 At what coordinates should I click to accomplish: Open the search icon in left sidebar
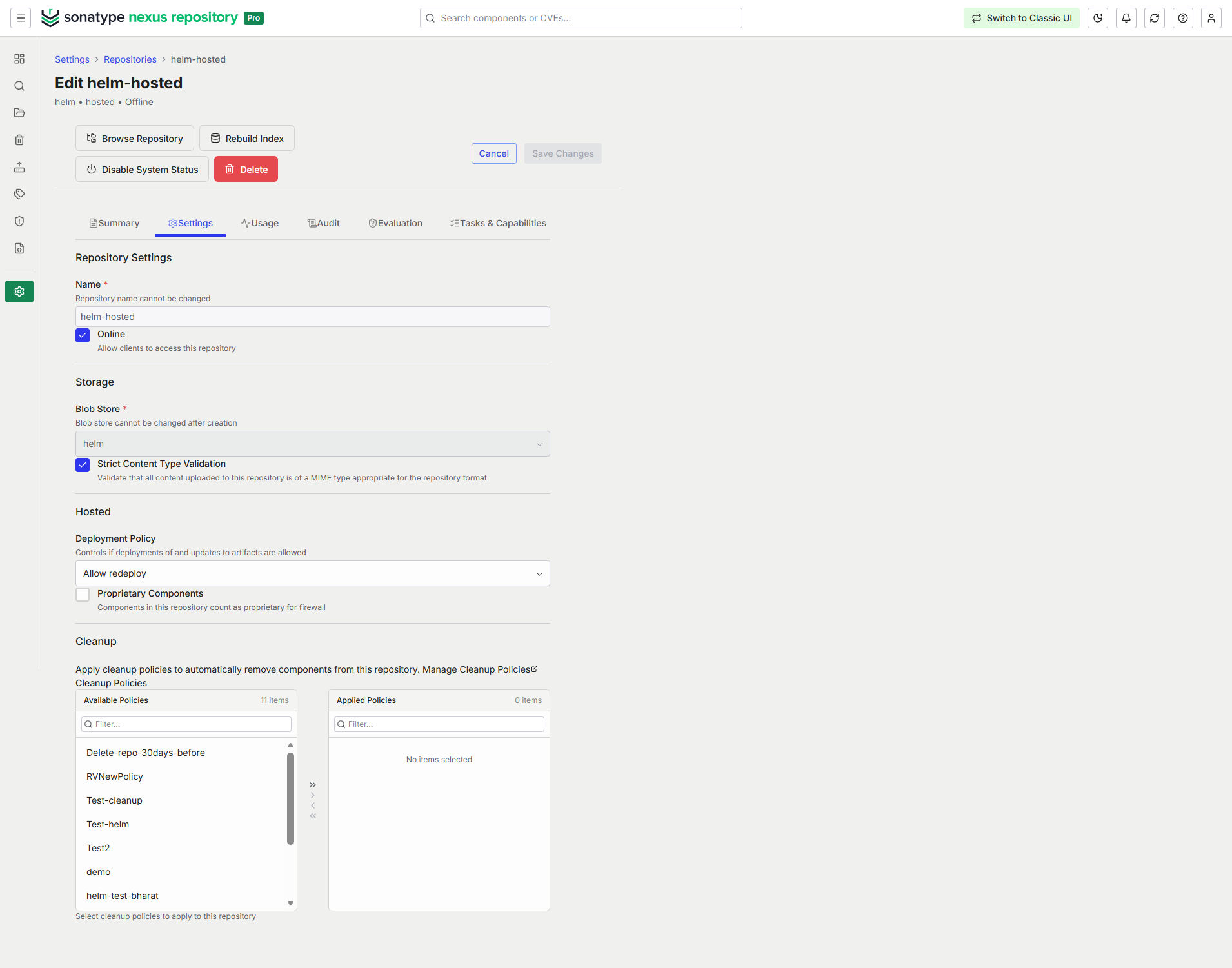tap(19, 86)
